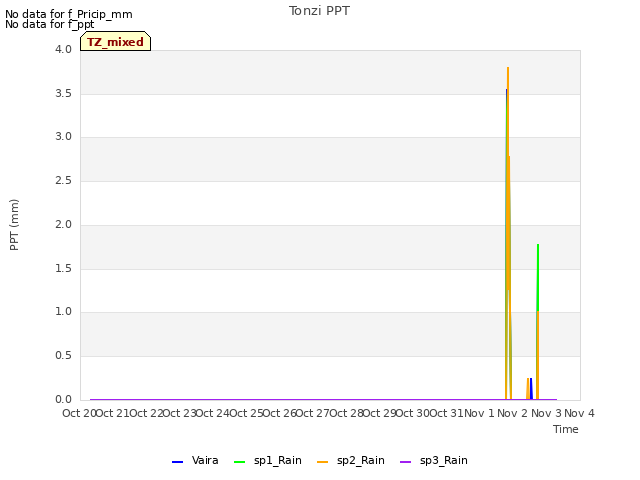Image resolution: width=640 pixels, height=480 pixels.
Task: Click the tall orange sp2_Rain spike peak
Action: [508, 69]
